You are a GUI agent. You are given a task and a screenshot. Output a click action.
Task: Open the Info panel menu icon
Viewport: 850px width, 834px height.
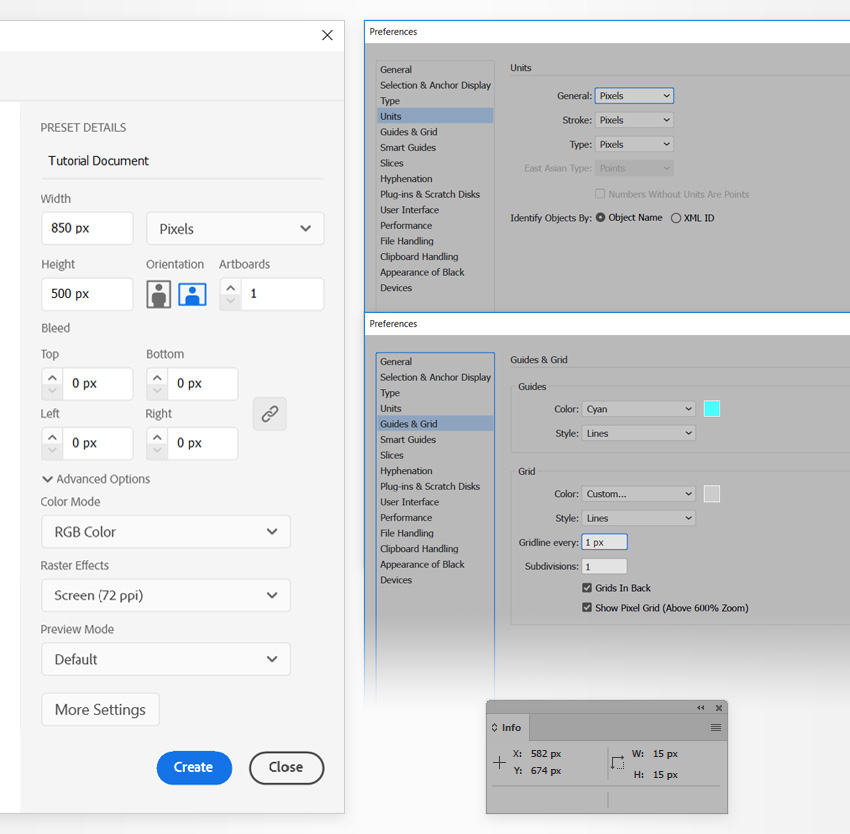(x=716, y=727)
